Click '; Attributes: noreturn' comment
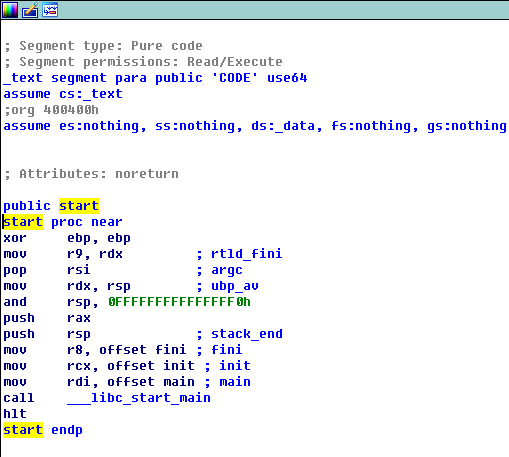This screenshot has width=509, height=457. click(91, 174)
